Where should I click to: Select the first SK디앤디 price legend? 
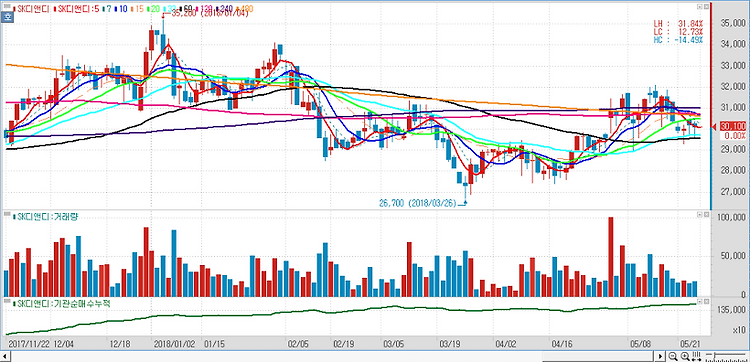32,9
